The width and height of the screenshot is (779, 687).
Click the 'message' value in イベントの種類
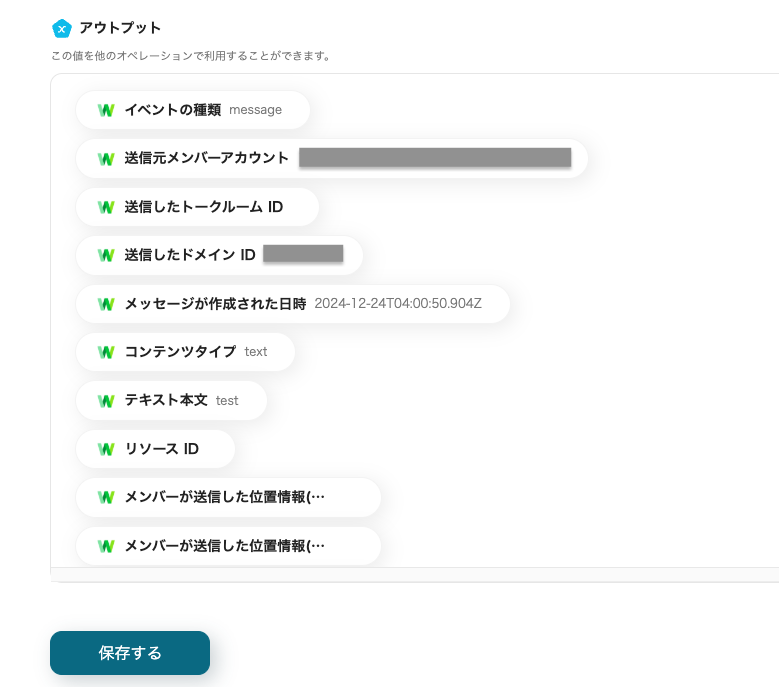click(255, 110)
